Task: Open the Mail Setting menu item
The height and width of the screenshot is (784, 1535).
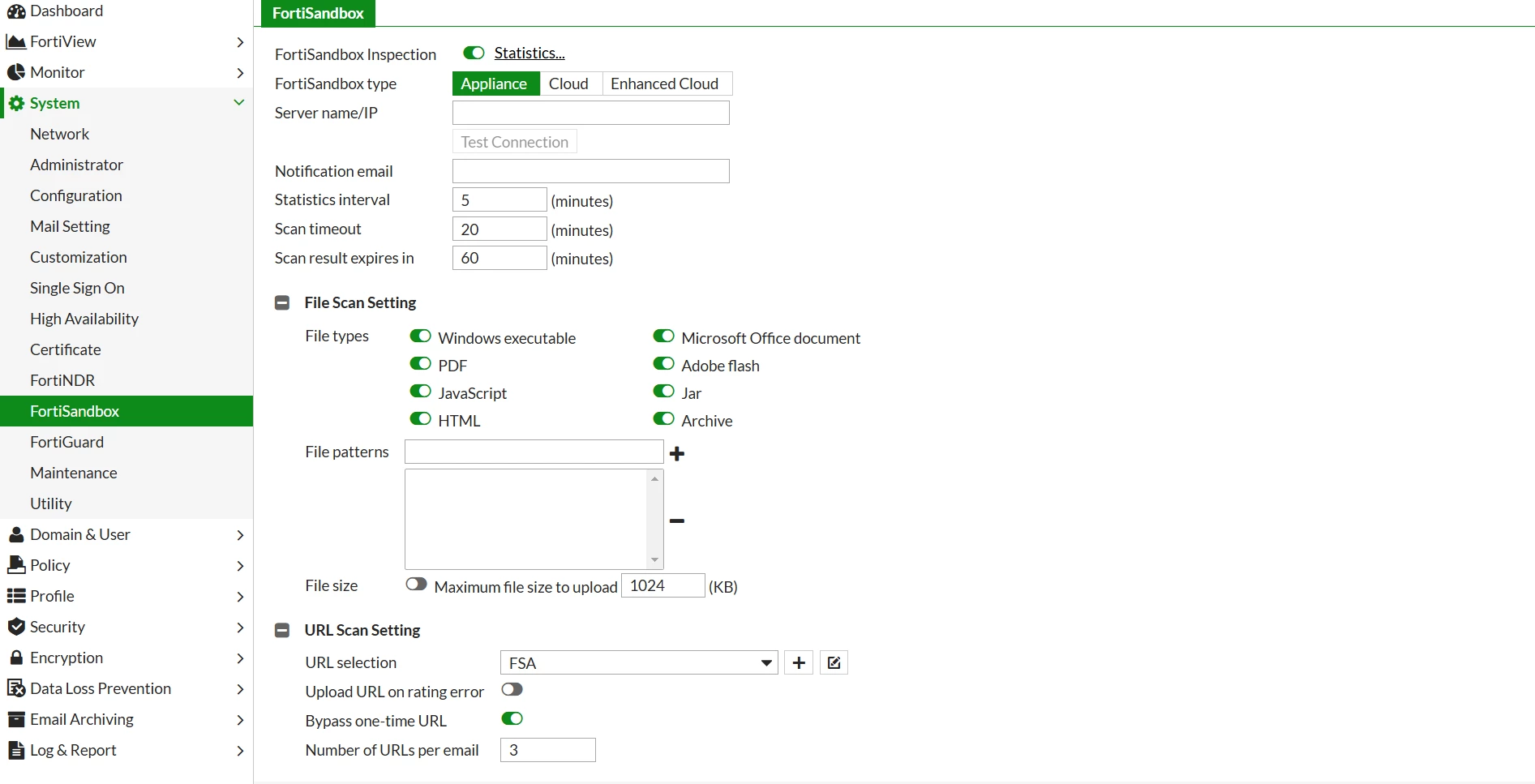Action: click(x=71, y=226)
